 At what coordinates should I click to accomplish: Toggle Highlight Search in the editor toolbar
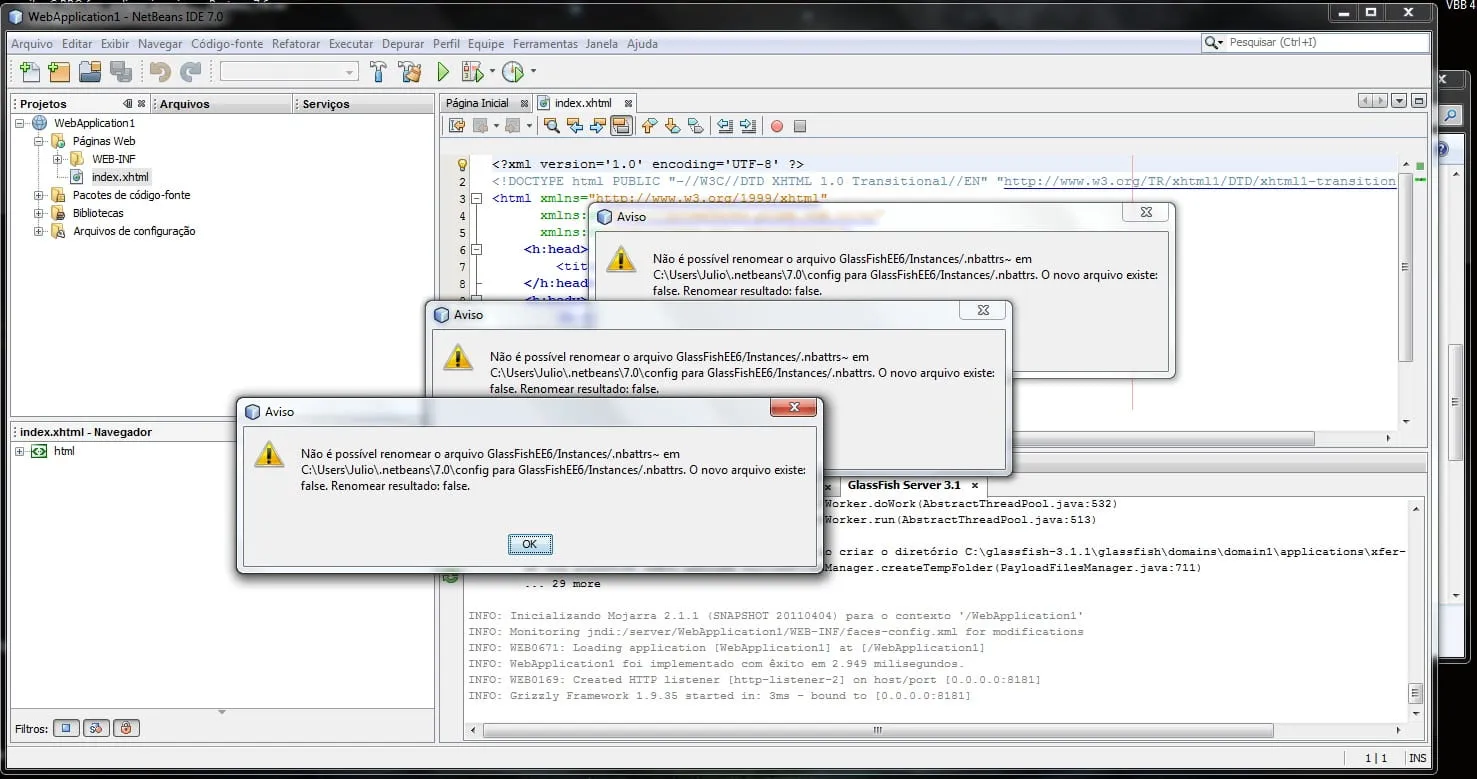[620, 126]
